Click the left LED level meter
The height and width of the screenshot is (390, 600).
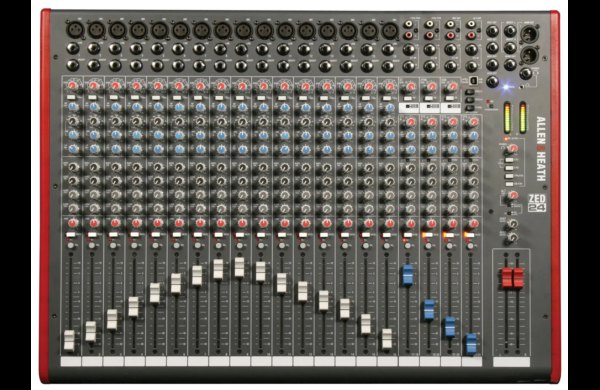coord(507,118)
